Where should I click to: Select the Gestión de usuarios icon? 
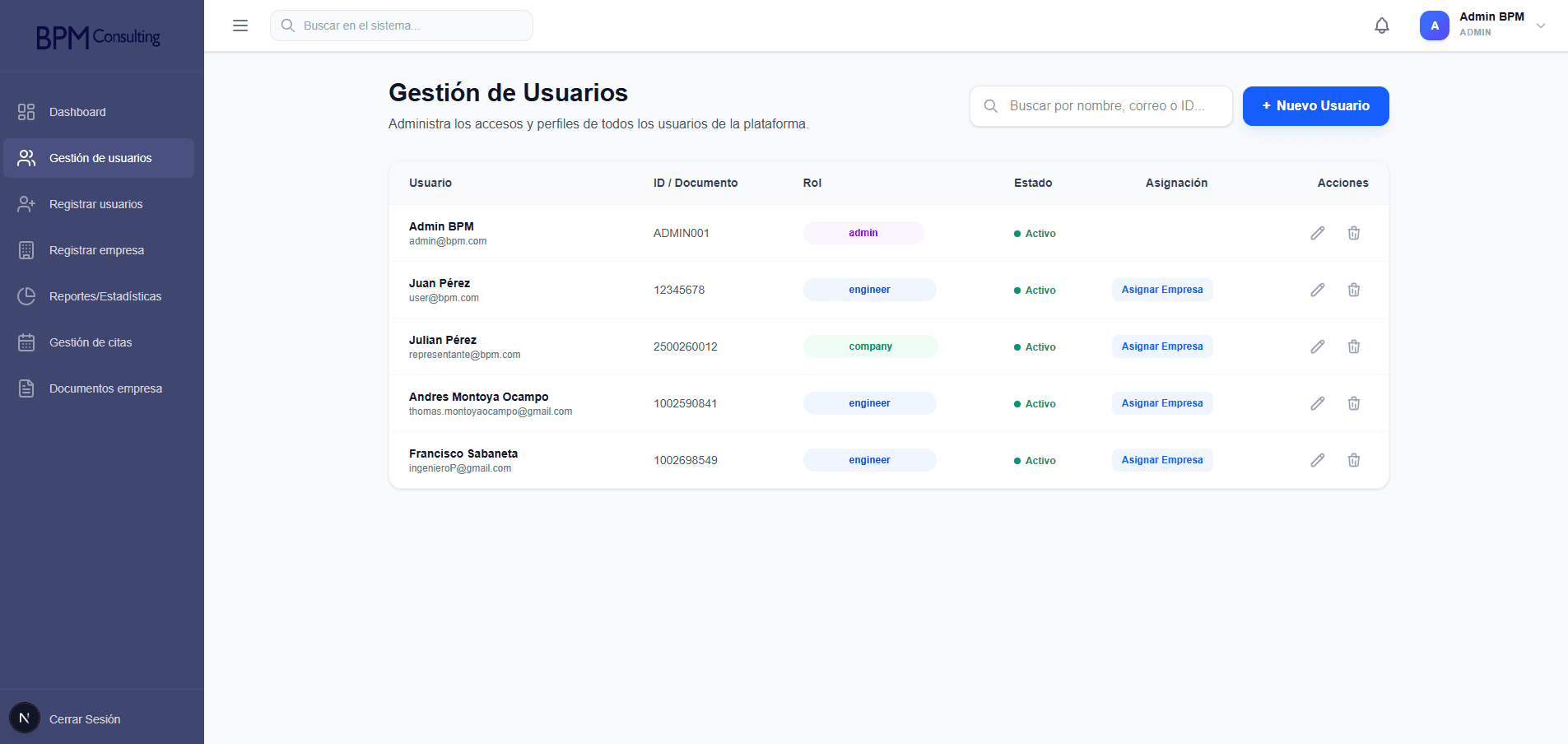coord(26,157)
